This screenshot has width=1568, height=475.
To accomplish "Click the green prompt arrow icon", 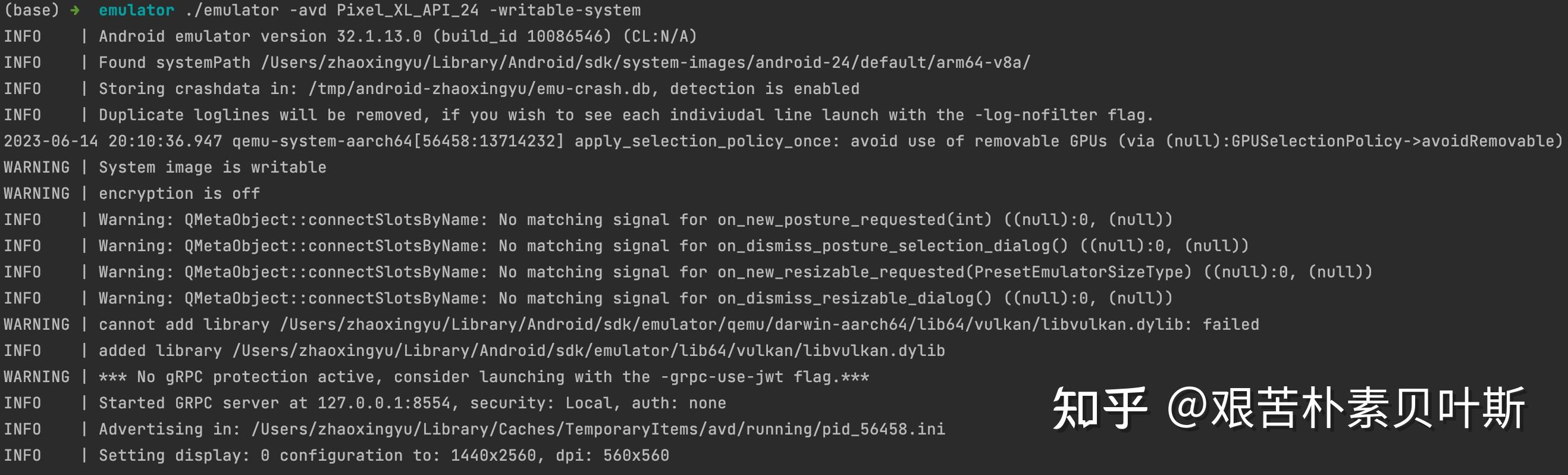I will point(75,10).
